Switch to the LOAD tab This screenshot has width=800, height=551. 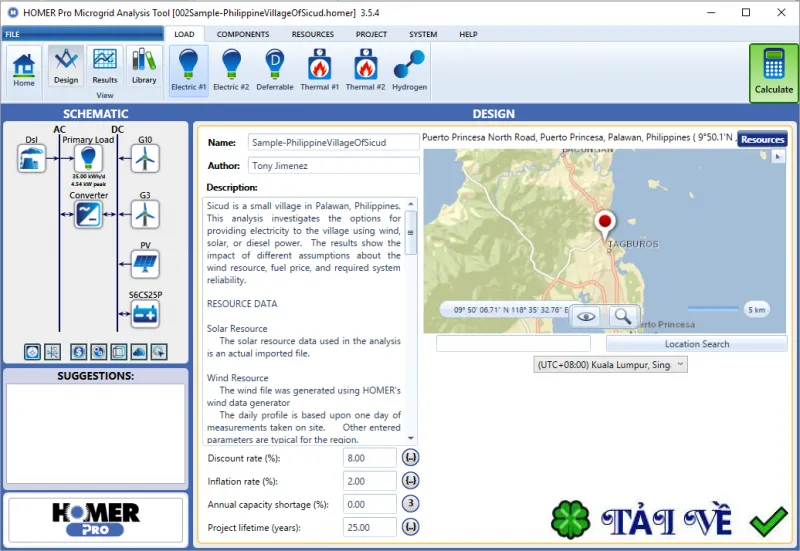click(184, 34)
